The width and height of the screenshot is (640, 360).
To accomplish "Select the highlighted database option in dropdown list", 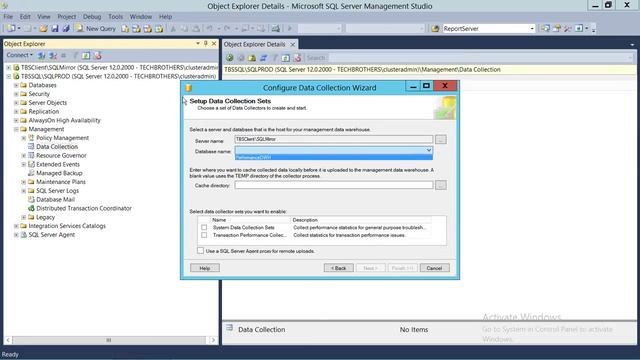I will (333, 157).
